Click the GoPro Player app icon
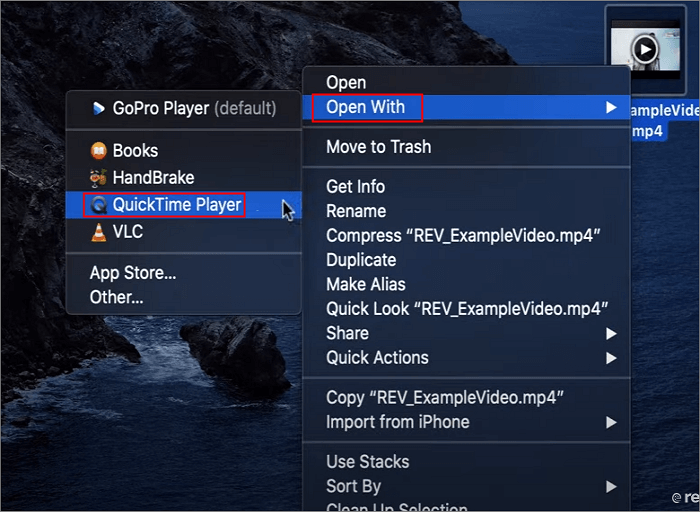Viewport: 700px width, 512px height. (99, 108)
